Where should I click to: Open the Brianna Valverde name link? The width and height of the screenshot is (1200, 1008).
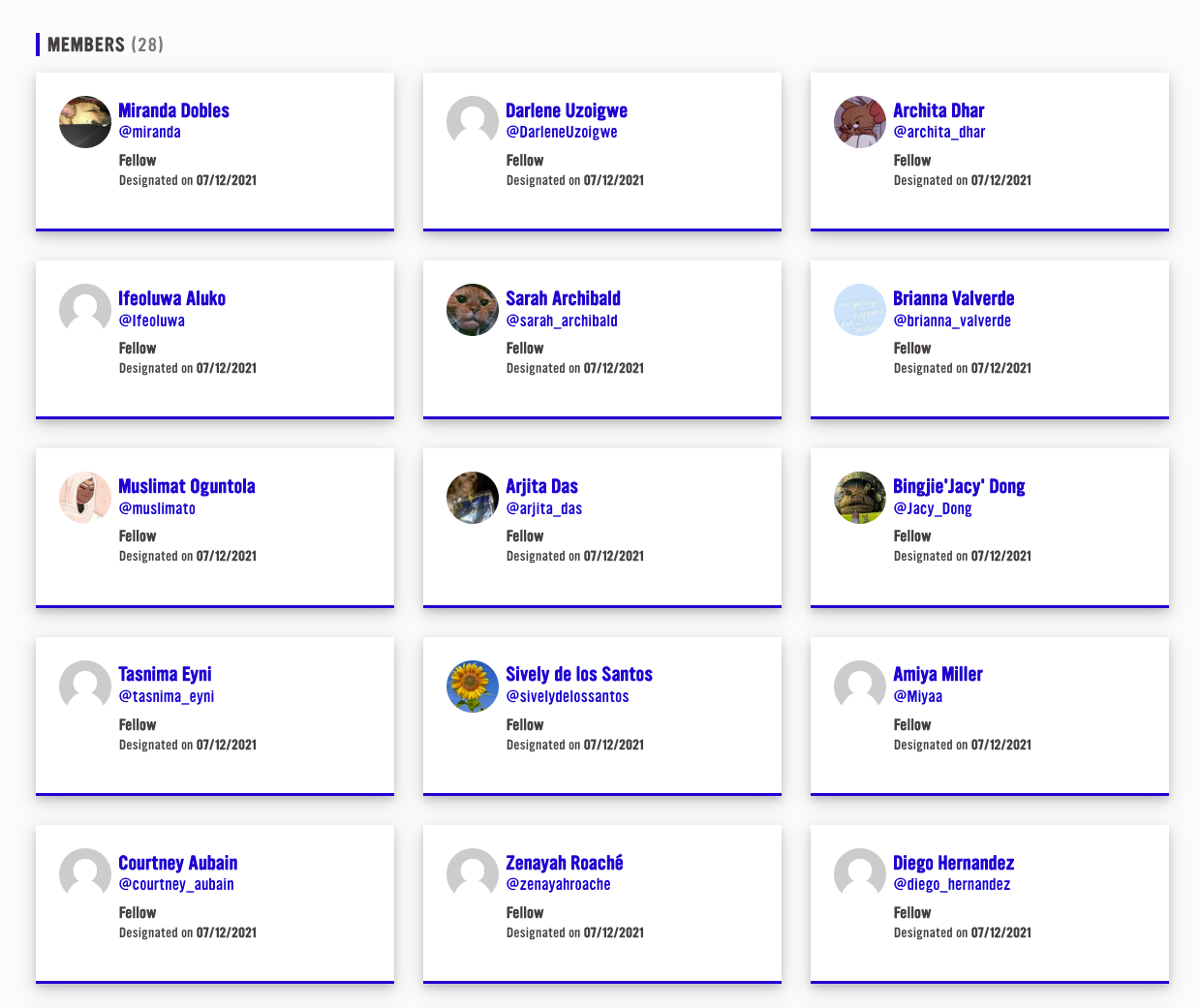[953, 298]
